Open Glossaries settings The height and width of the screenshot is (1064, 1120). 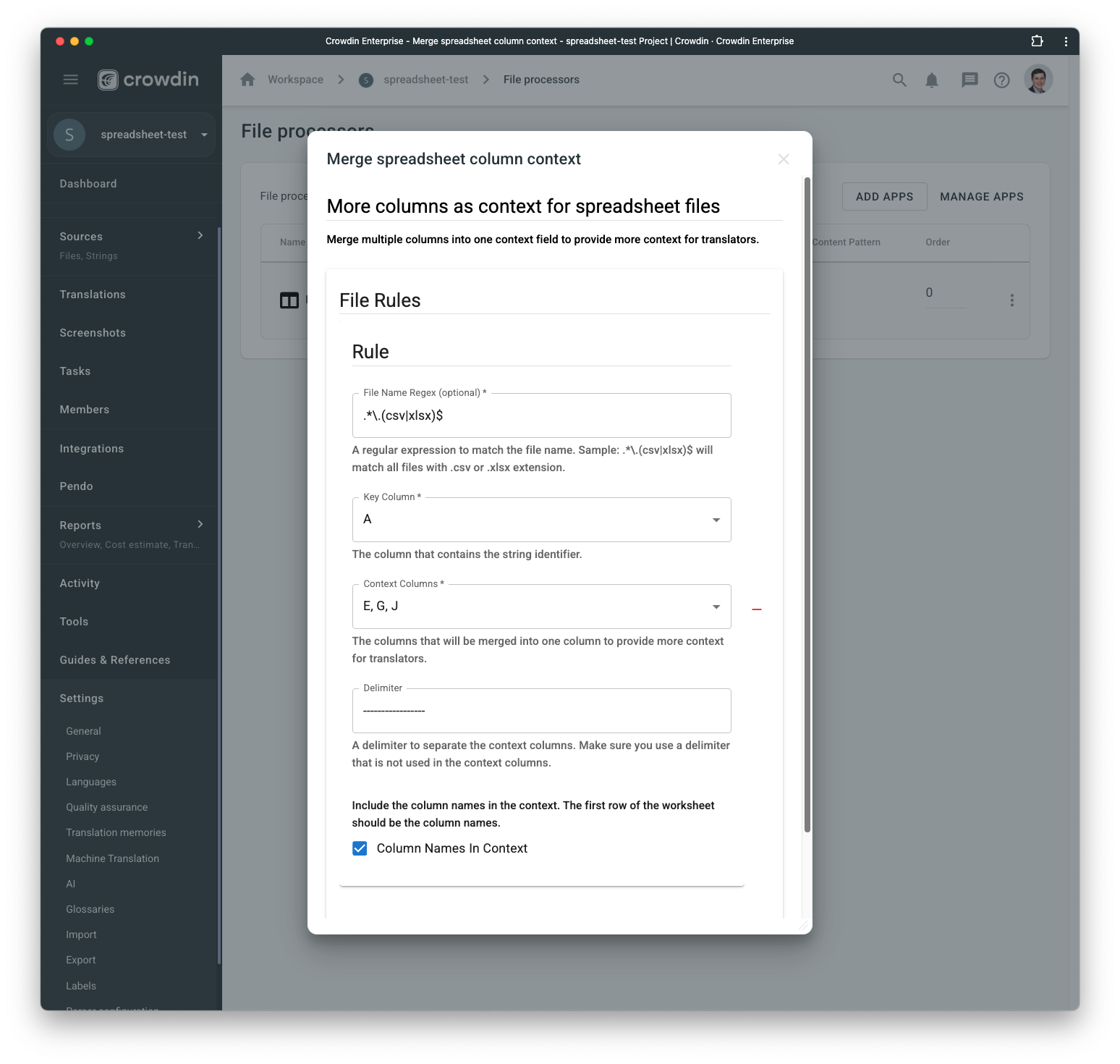pyautogui.click(x=90, y=909)
